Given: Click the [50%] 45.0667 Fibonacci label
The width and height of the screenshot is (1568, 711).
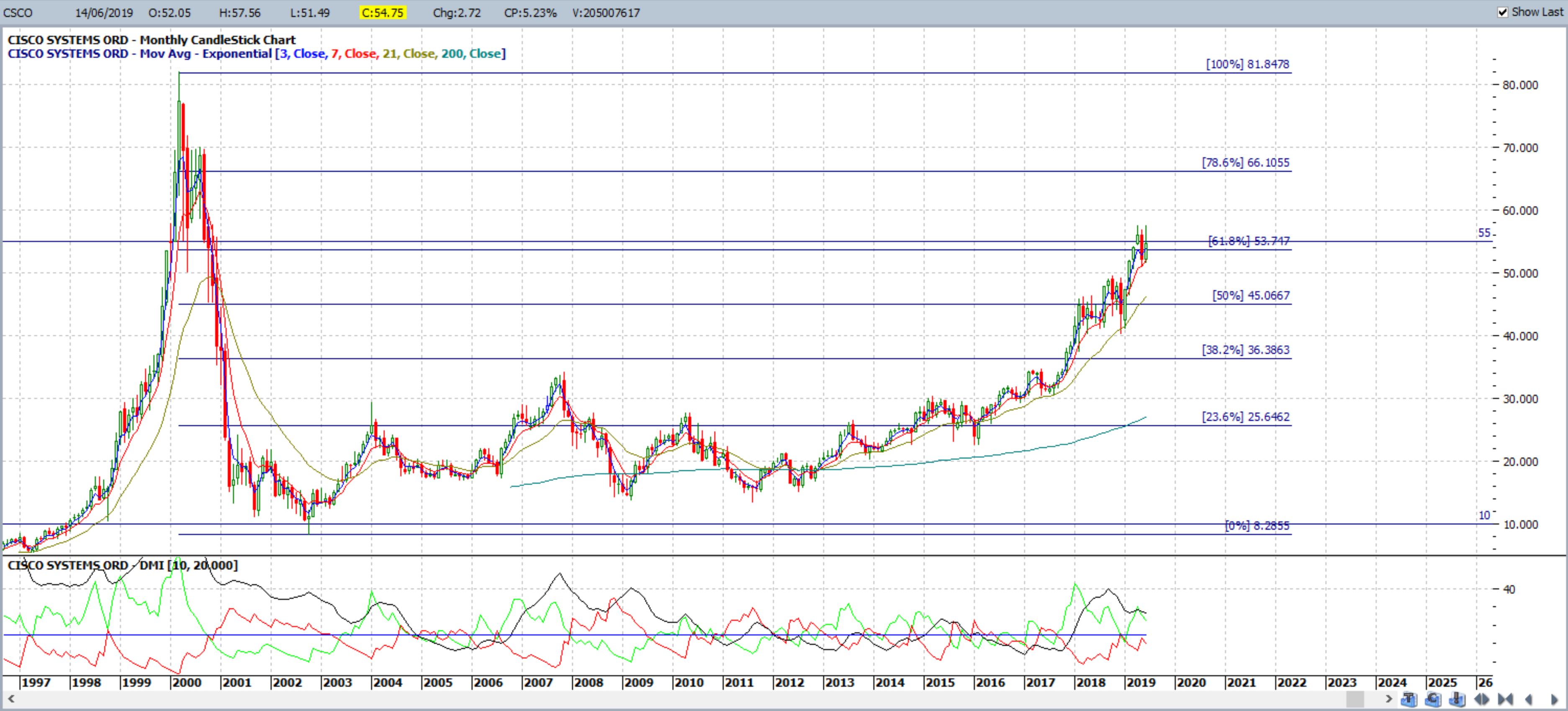Looking at the screenshot, I should point(1251,295).
